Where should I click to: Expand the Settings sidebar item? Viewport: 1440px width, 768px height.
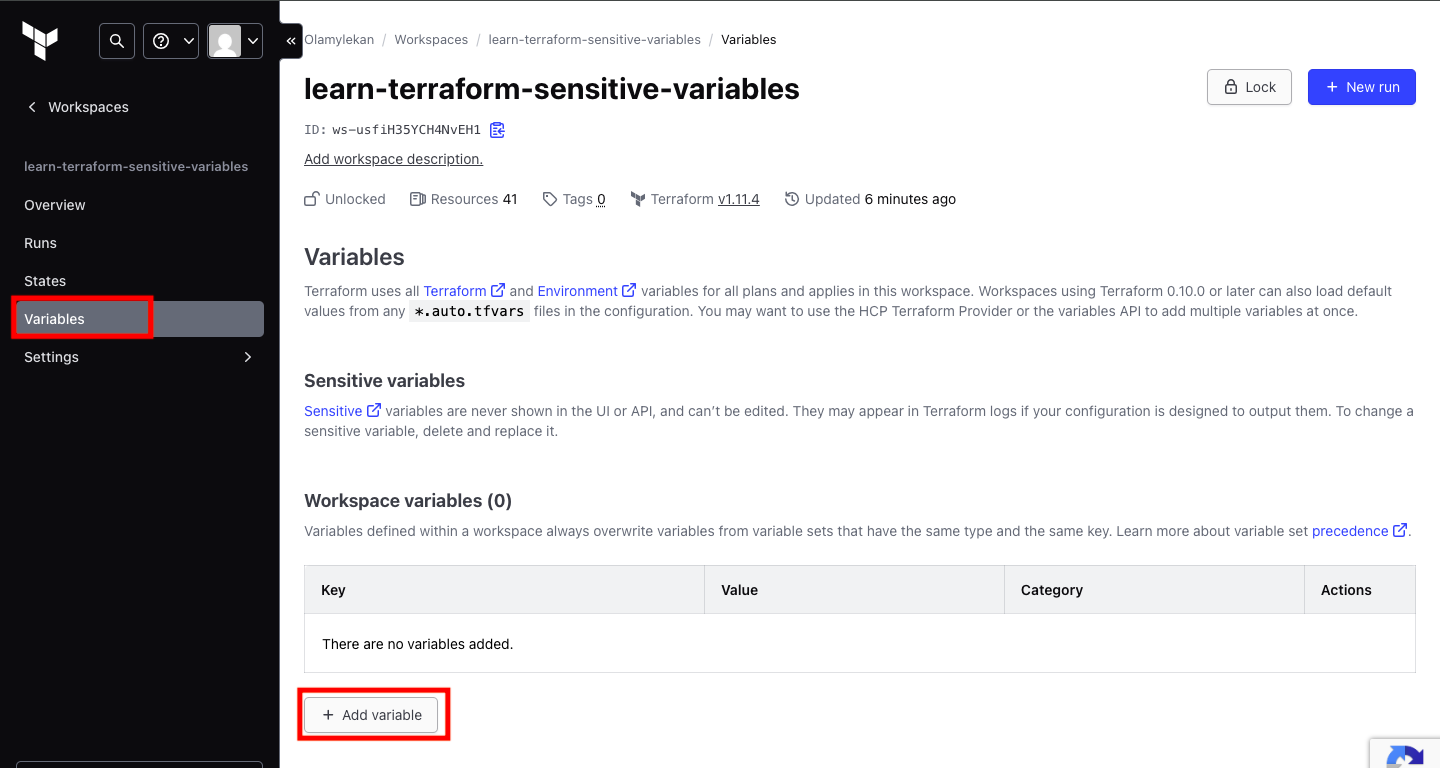(140, 357)
